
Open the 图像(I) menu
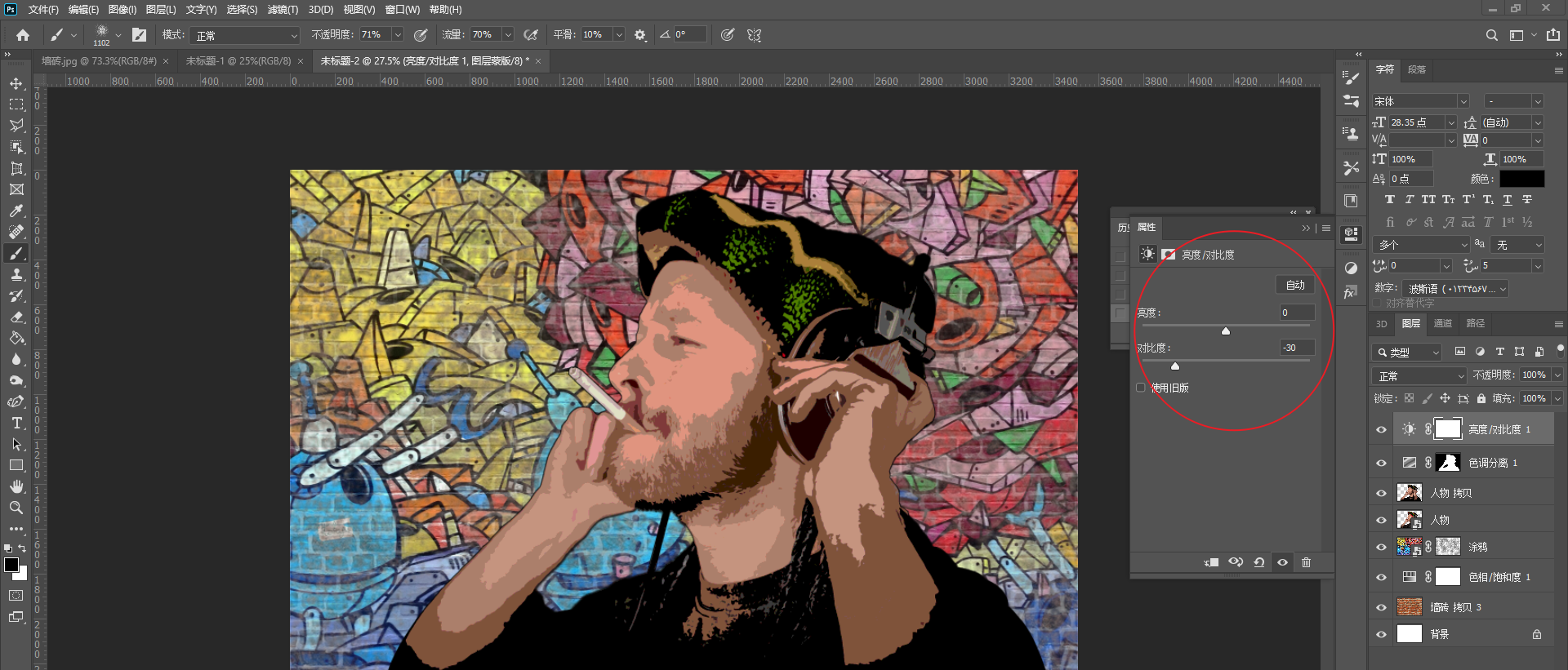tap(122, 10)
